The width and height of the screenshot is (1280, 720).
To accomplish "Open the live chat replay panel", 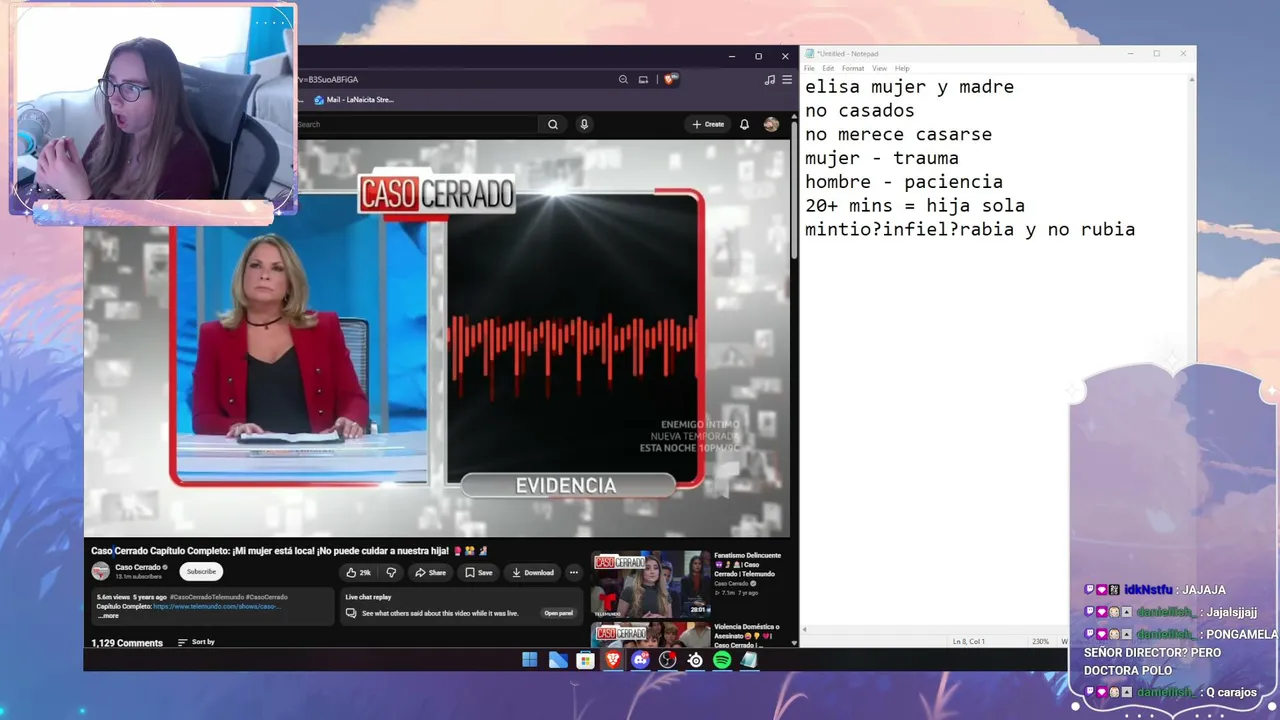I will coord(559,613).
